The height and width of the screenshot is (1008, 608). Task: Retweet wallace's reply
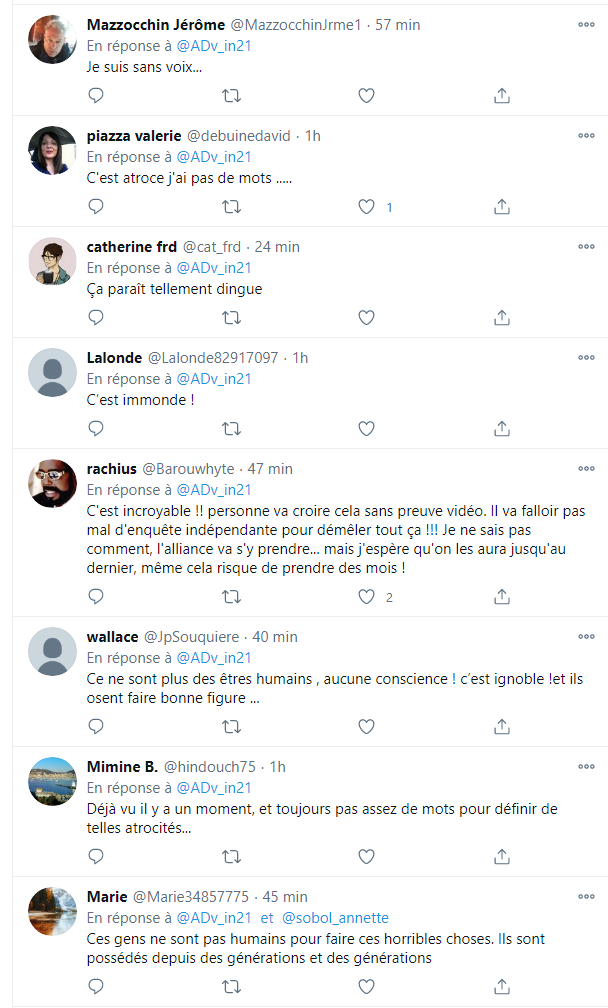click(x=231, y=726)
